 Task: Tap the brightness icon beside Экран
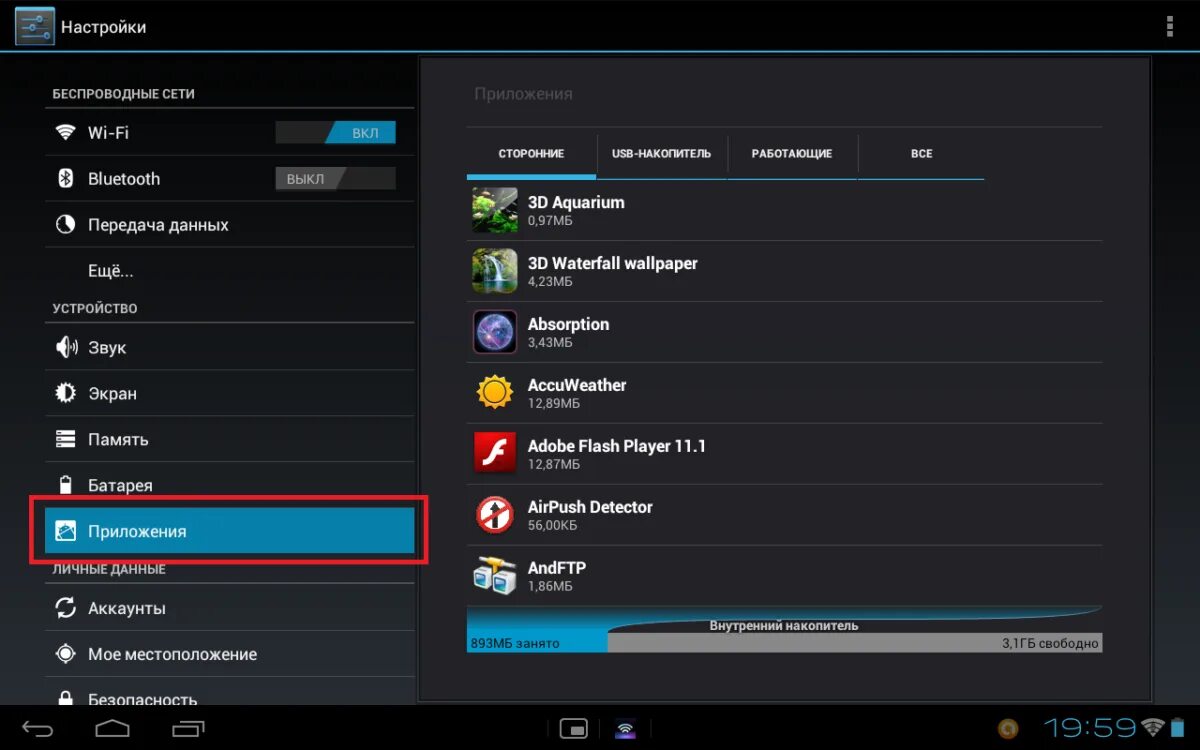coord(66,393)
